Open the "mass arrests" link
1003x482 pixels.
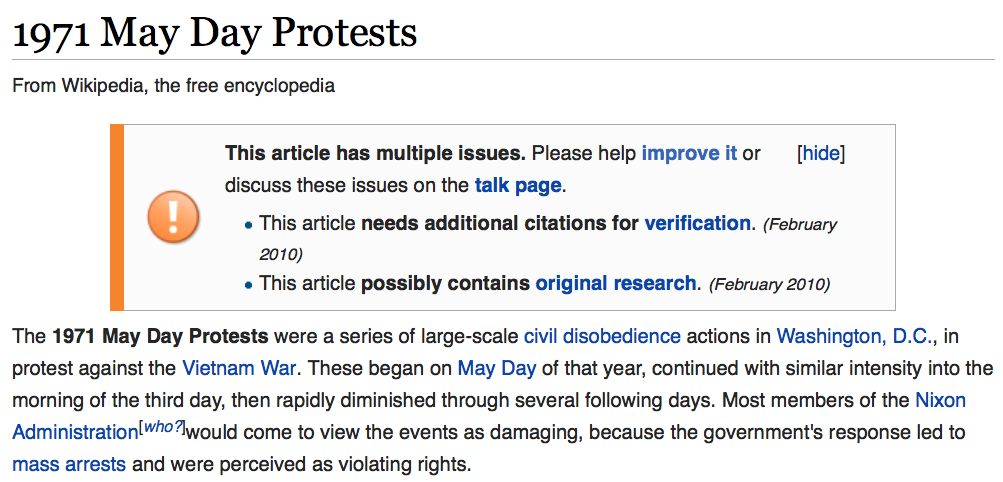[69, 463]
